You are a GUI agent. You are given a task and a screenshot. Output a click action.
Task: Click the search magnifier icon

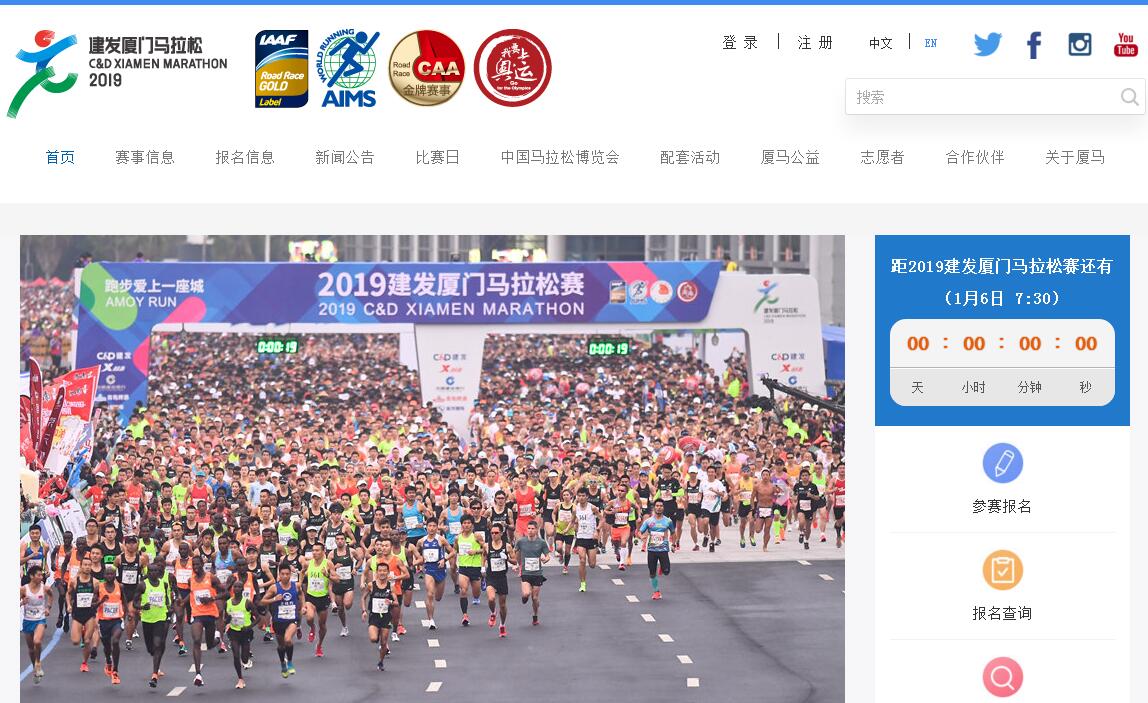point(1130,97)
